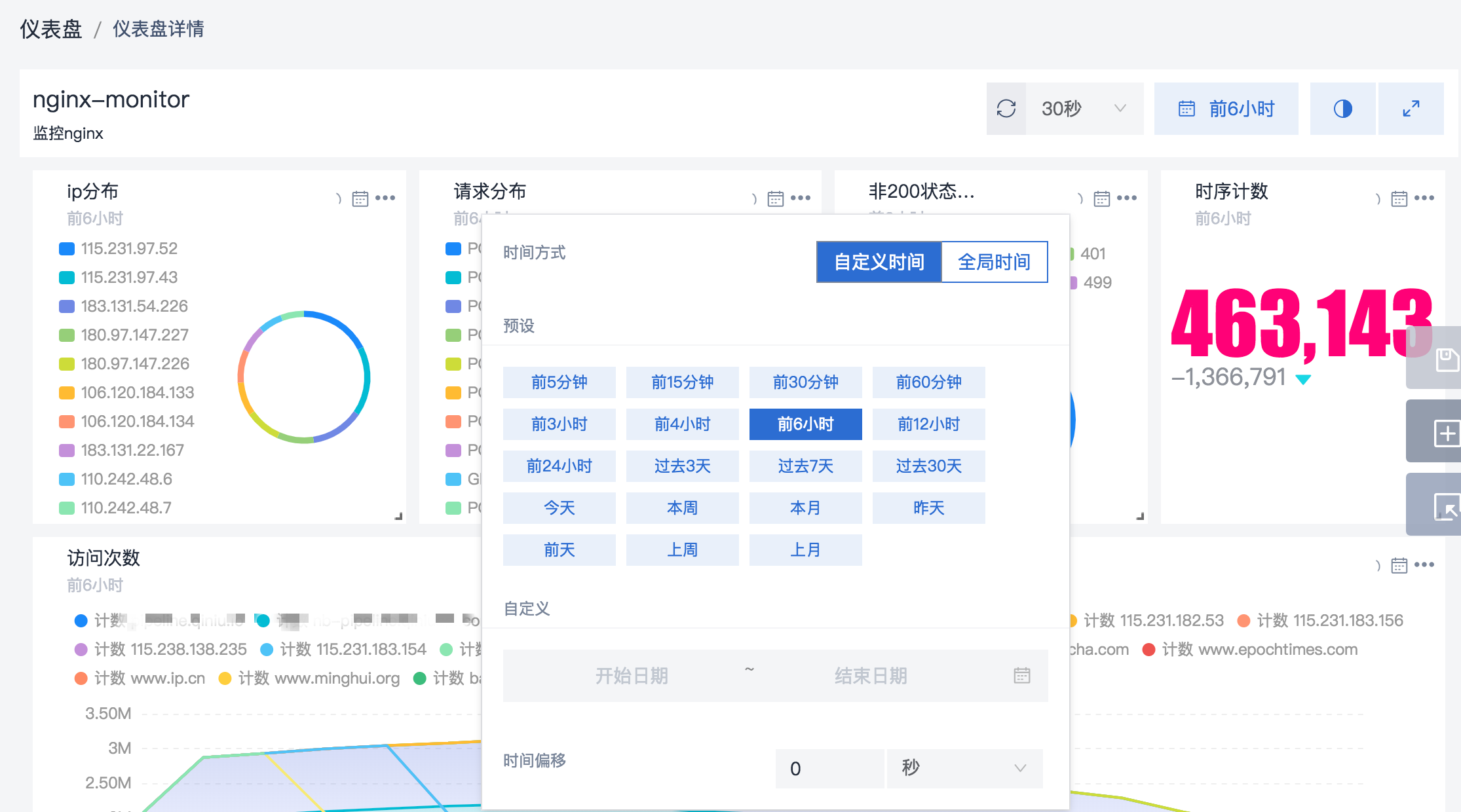The image size is (1461, 812).
Task: Select the highlighted 前6小时 preset
Action: pos(806,424)
